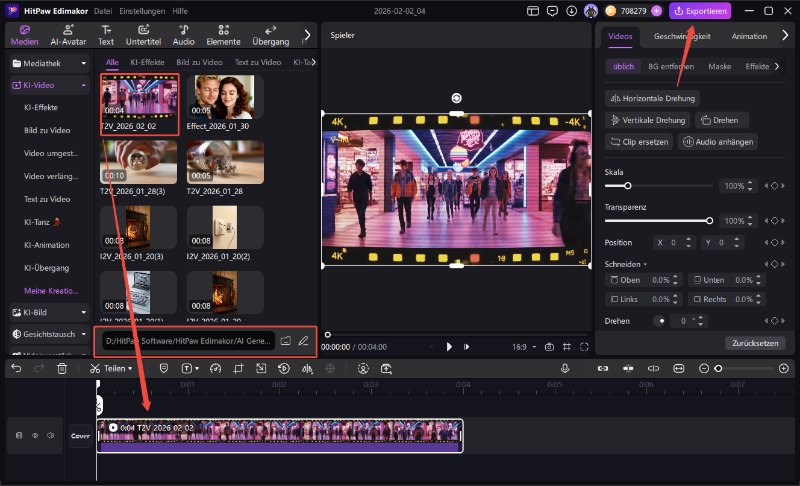The height and width of the screenshot is (486, 800).
Task: Delete the selected clip with trash icon
Action: pyautogui.click(x=62, y=368)
